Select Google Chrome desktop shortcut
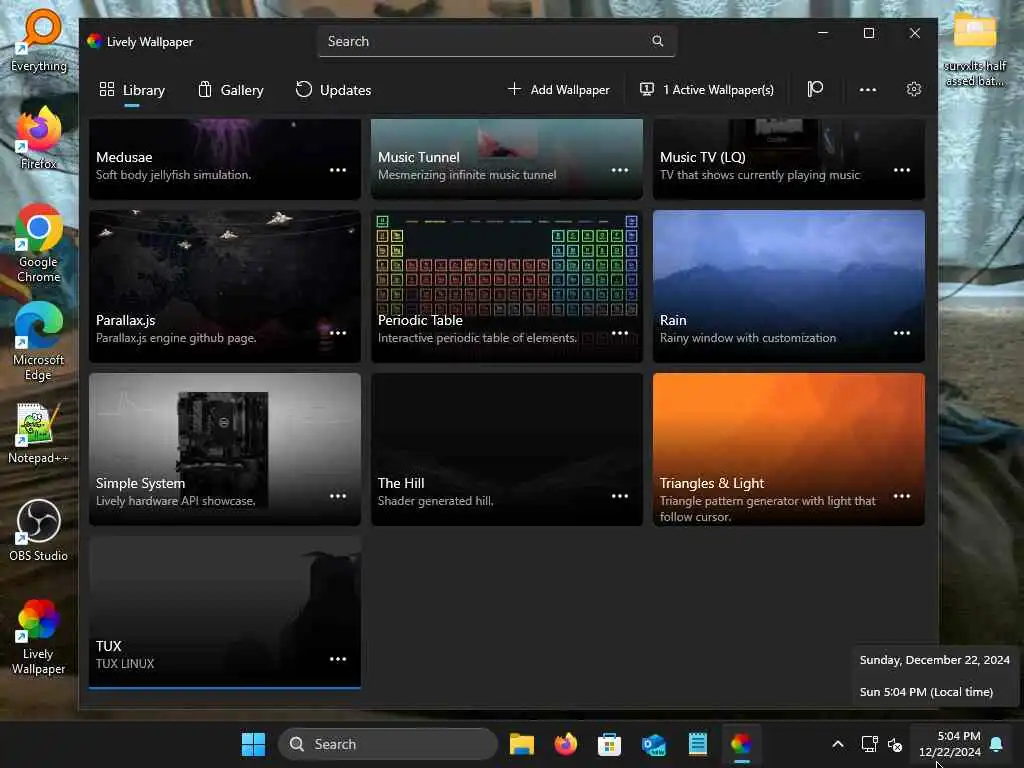The width and height of the screenshot is (1024, 768). (39, 243)
